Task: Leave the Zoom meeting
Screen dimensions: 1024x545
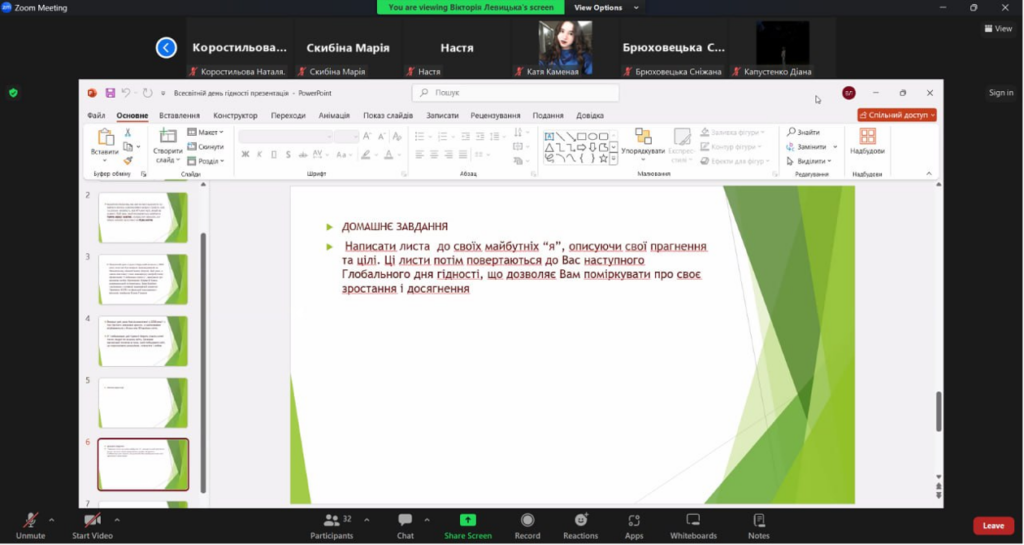Action: pyautogui.click(x=992, y=525)
